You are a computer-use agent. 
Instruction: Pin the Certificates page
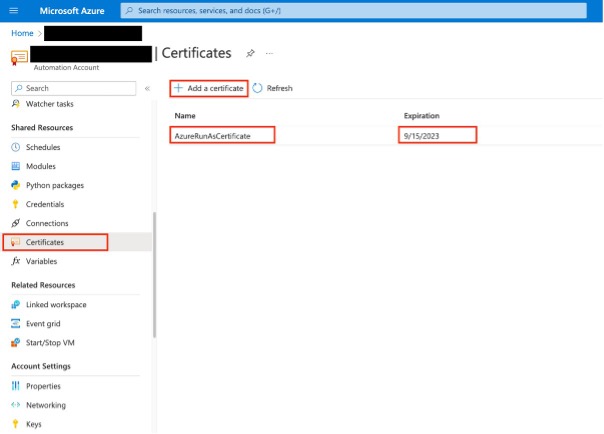point(250,53)
